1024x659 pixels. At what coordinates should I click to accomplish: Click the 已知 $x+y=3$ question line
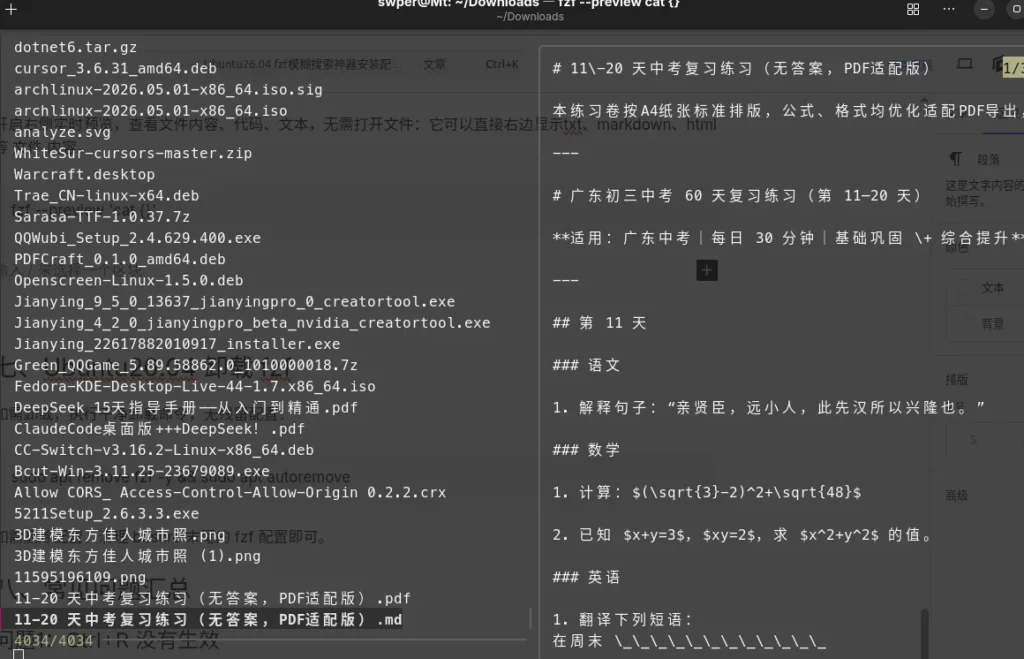click(743, 535)
